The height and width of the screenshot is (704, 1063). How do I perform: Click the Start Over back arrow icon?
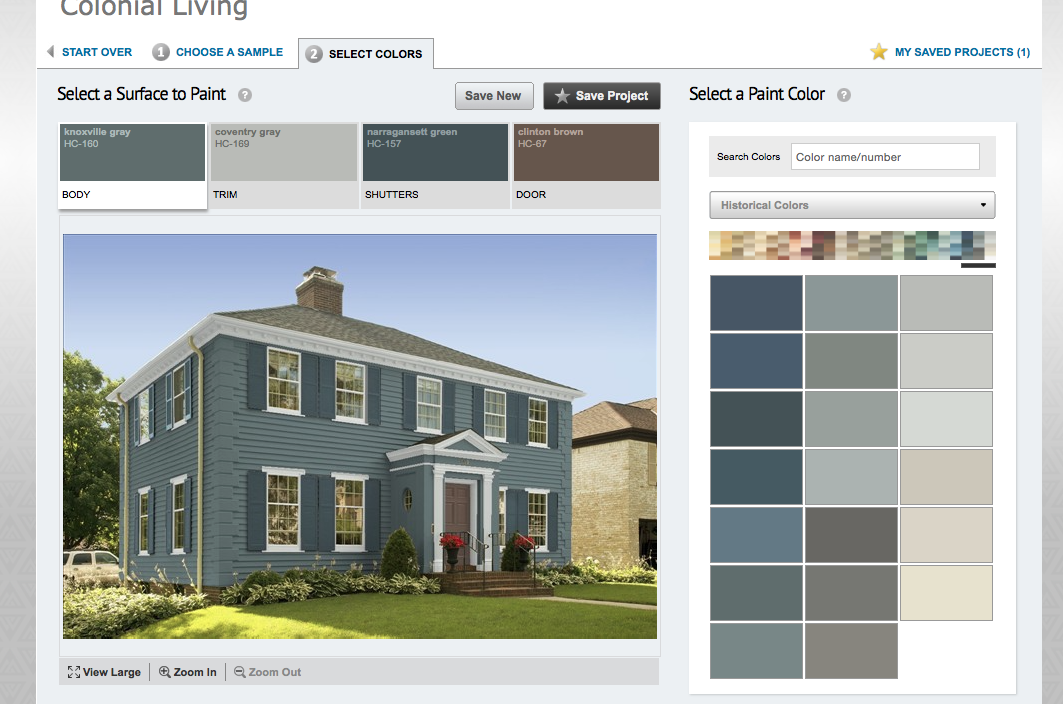(x=50, y=52)
